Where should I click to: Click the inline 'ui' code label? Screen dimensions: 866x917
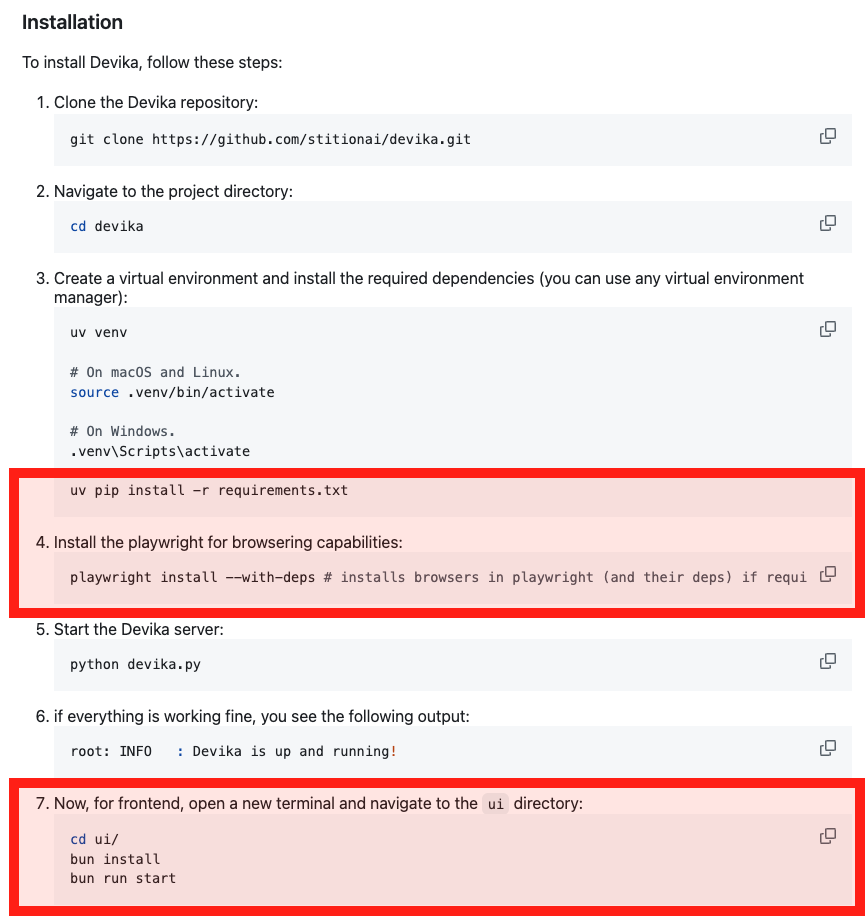[495, 804]
